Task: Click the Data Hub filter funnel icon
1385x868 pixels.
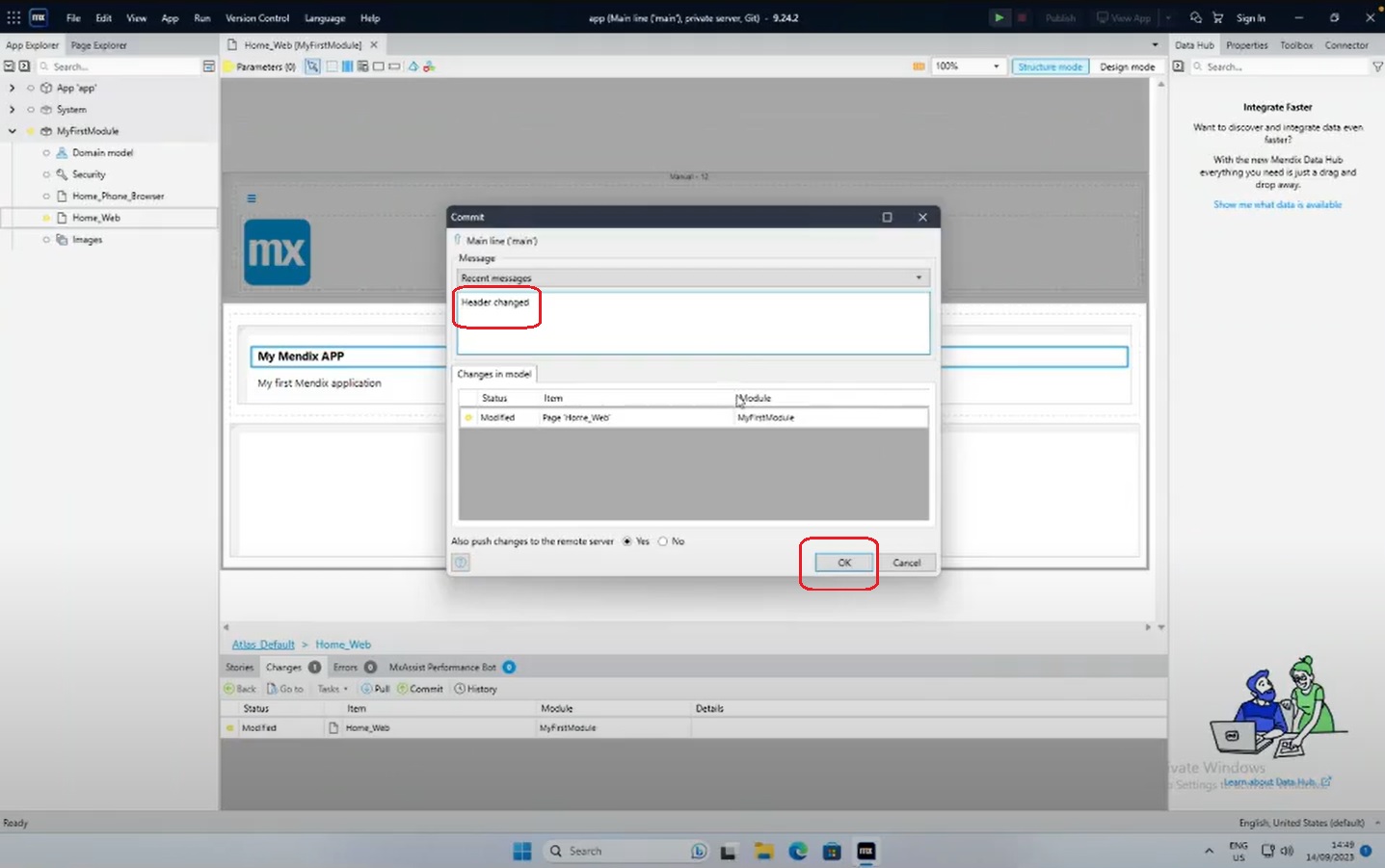Action: pyautogui.click(x=1377, y=66)
